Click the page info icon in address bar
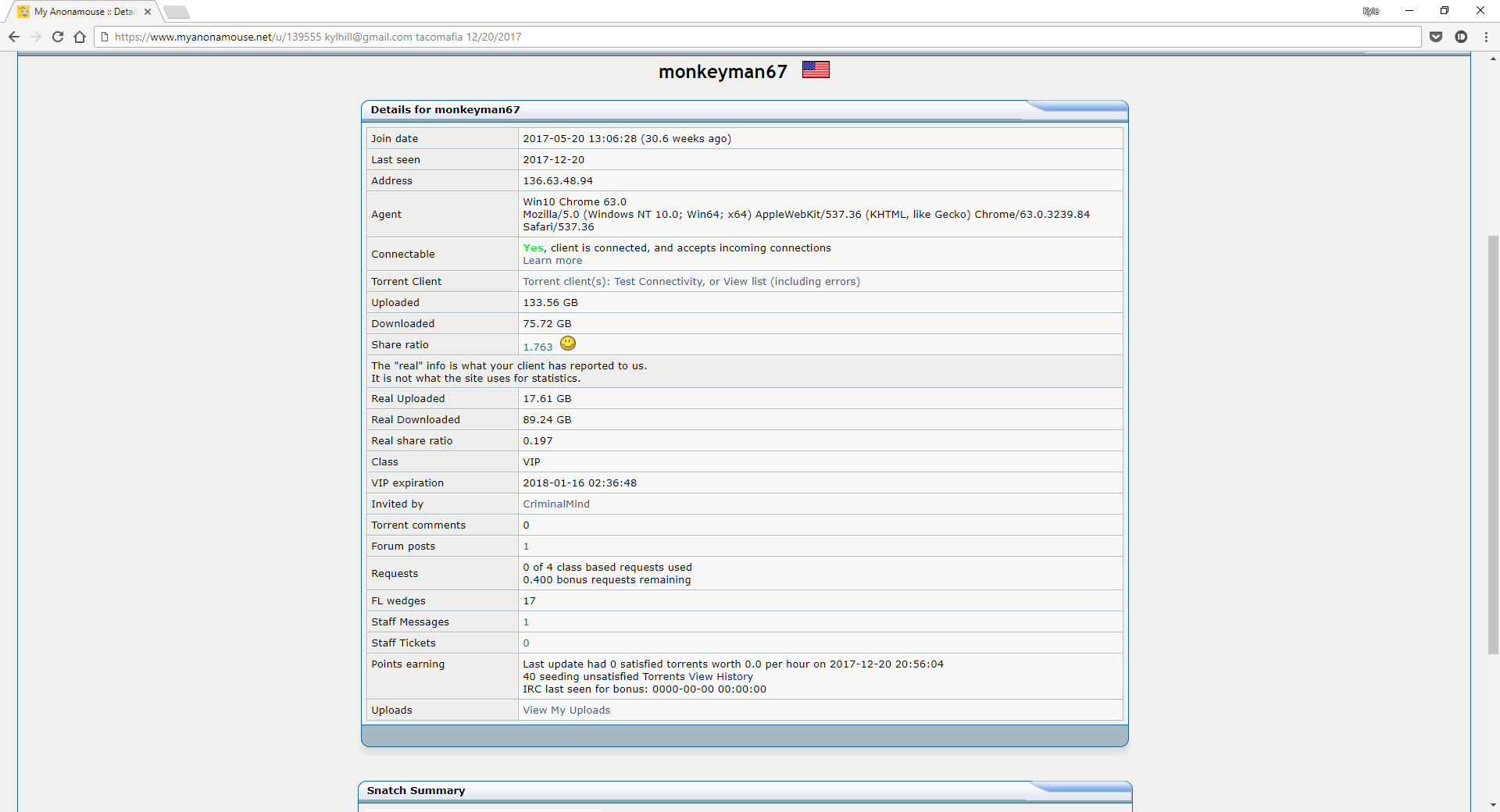Image resolution: width=1500 pixels, height=812 pixels. 105,37
